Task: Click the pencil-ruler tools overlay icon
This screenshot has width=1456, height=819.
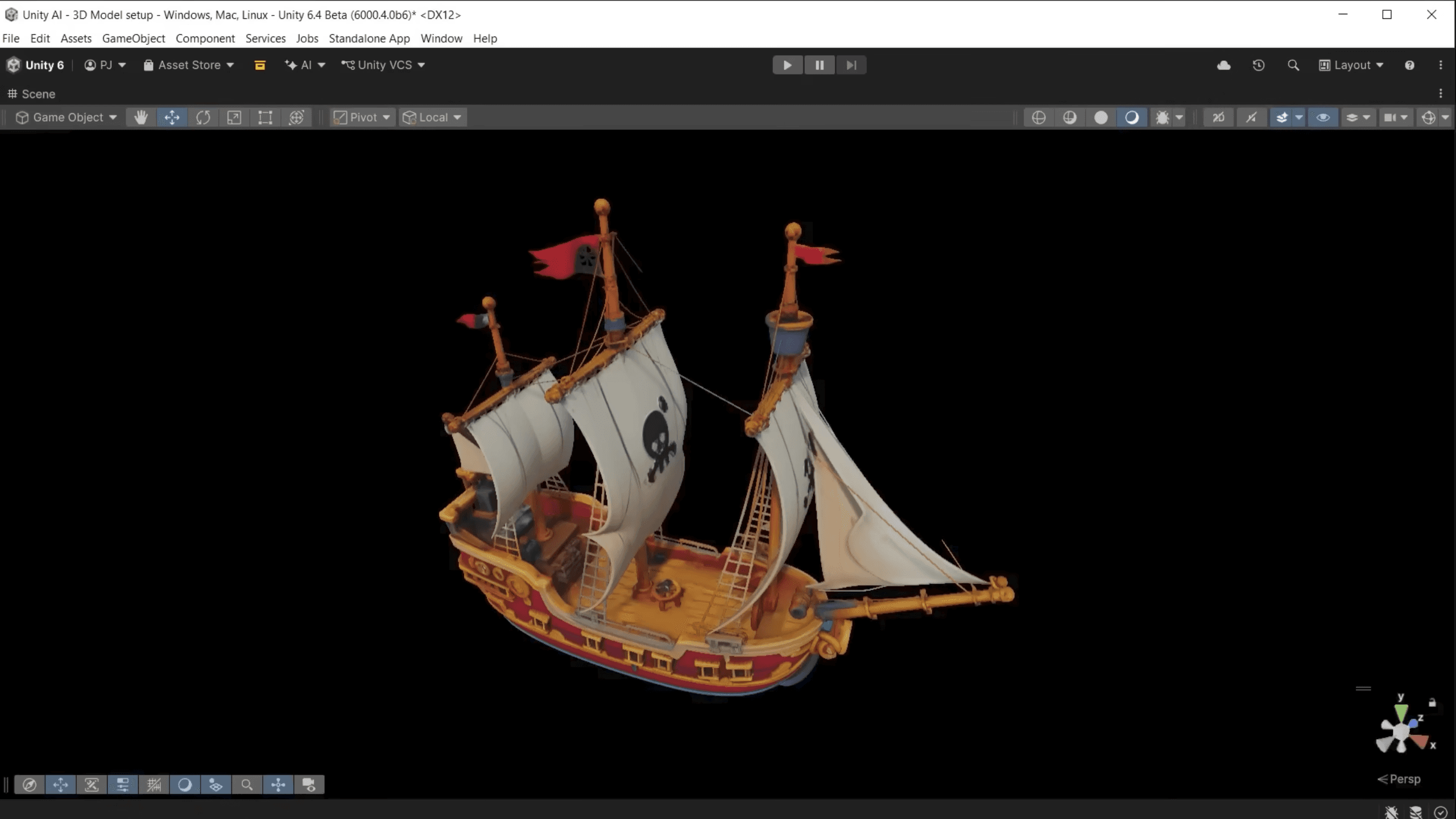Action: point(92,785)
